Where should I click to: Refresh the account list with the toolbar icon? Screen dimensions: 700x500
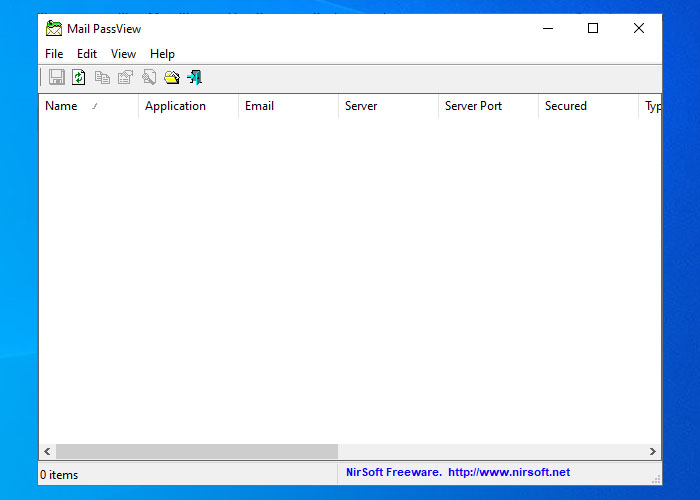point(79,78)
